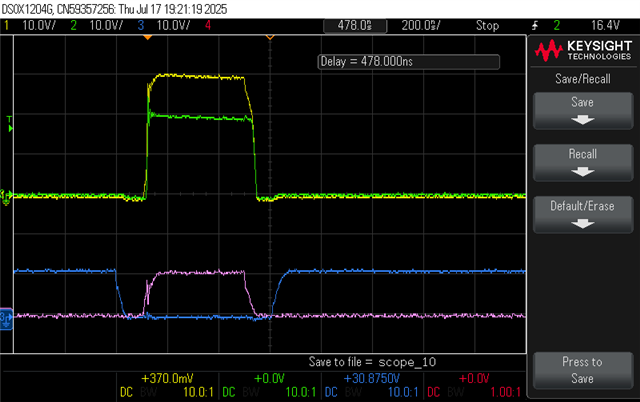Viewport: 640px width, 402px height.
Task: Click the 200.0ns/ timebase setting
Action: (421, 26)
